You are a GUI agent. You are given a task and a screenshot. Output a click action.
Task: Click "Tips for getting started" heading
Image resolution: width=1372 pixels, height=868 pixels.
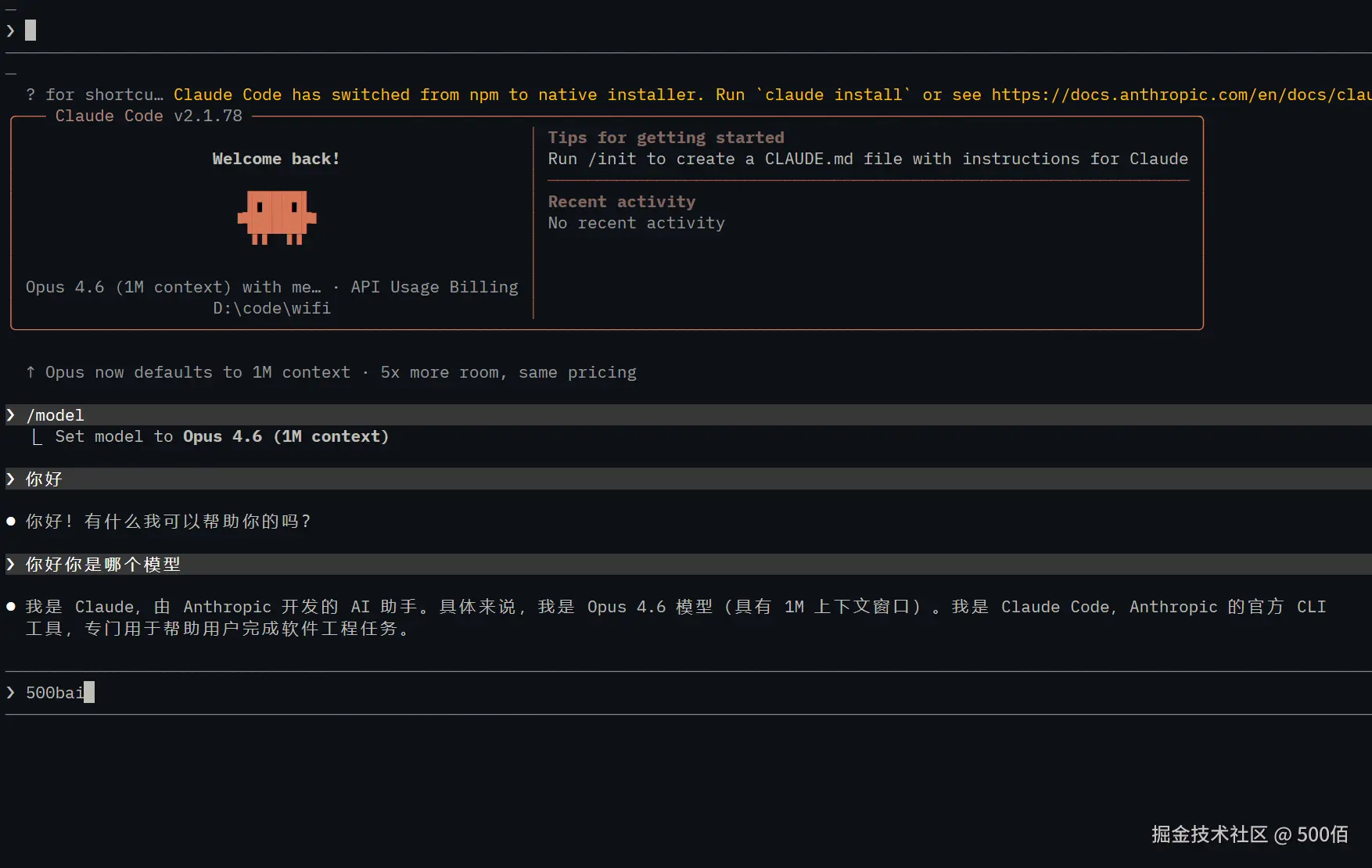coord(666,138)
